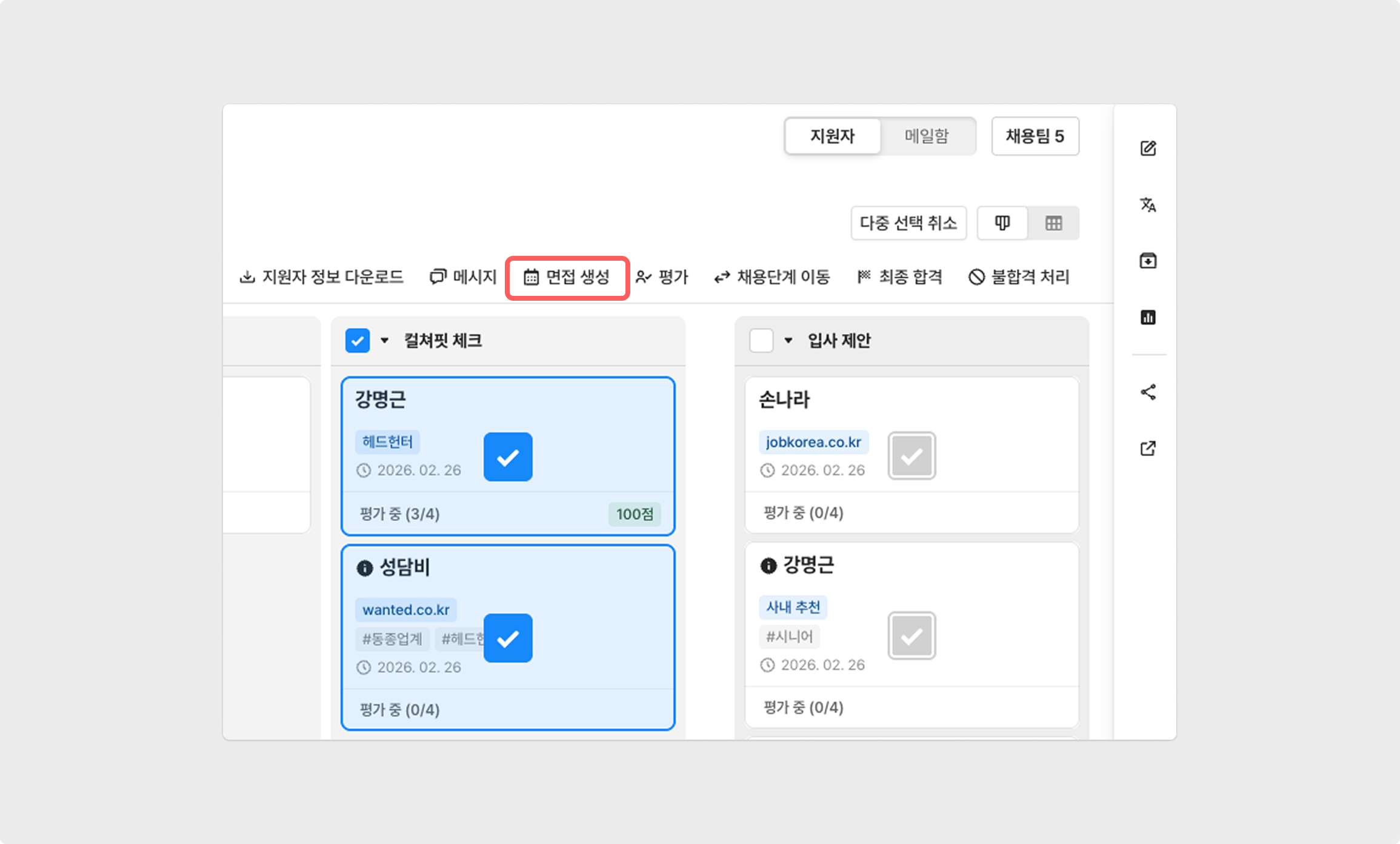Select the 강명근 사내 추천 card checkbox
The width and height of the screenshot is (1400, 844).
[912, 636]
